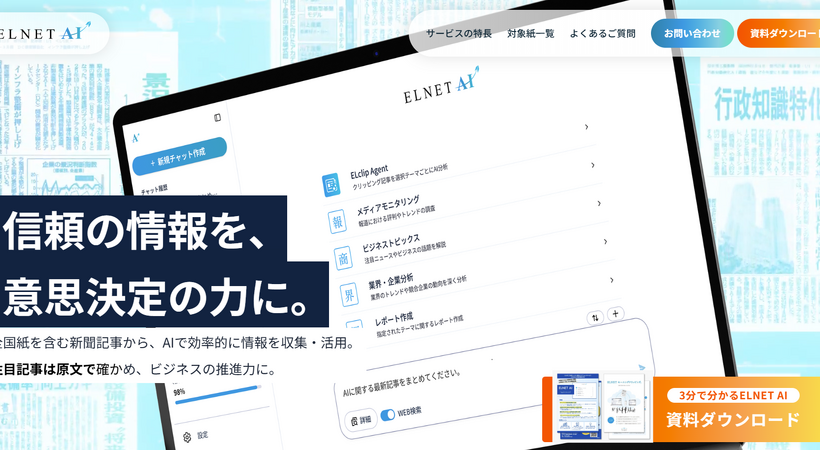Click the 設定 gear icon in the sidebar
820x450 pixels.
pos(187,437)
